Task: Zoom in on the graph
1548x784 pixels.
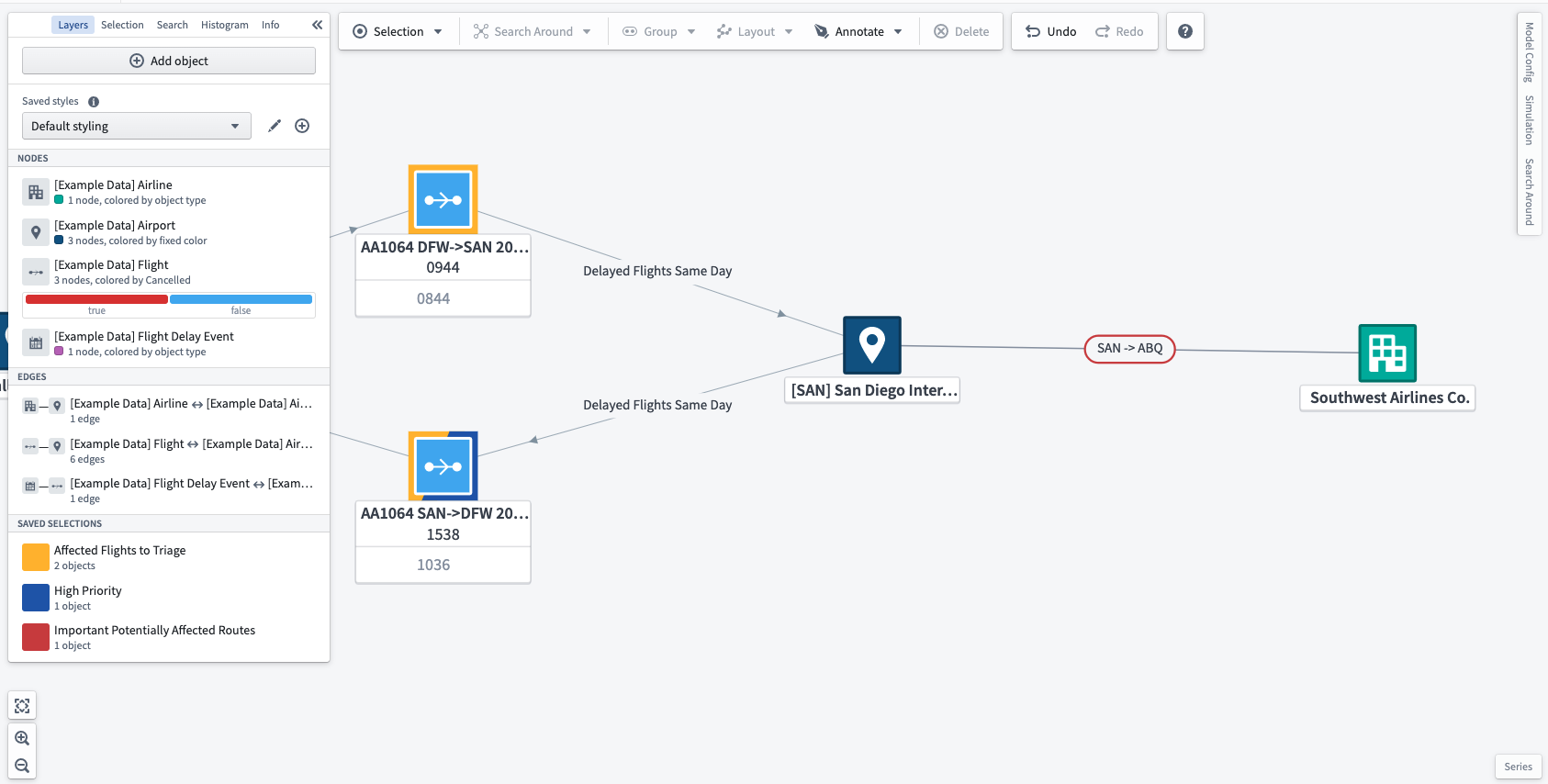Action: [22, 738]
